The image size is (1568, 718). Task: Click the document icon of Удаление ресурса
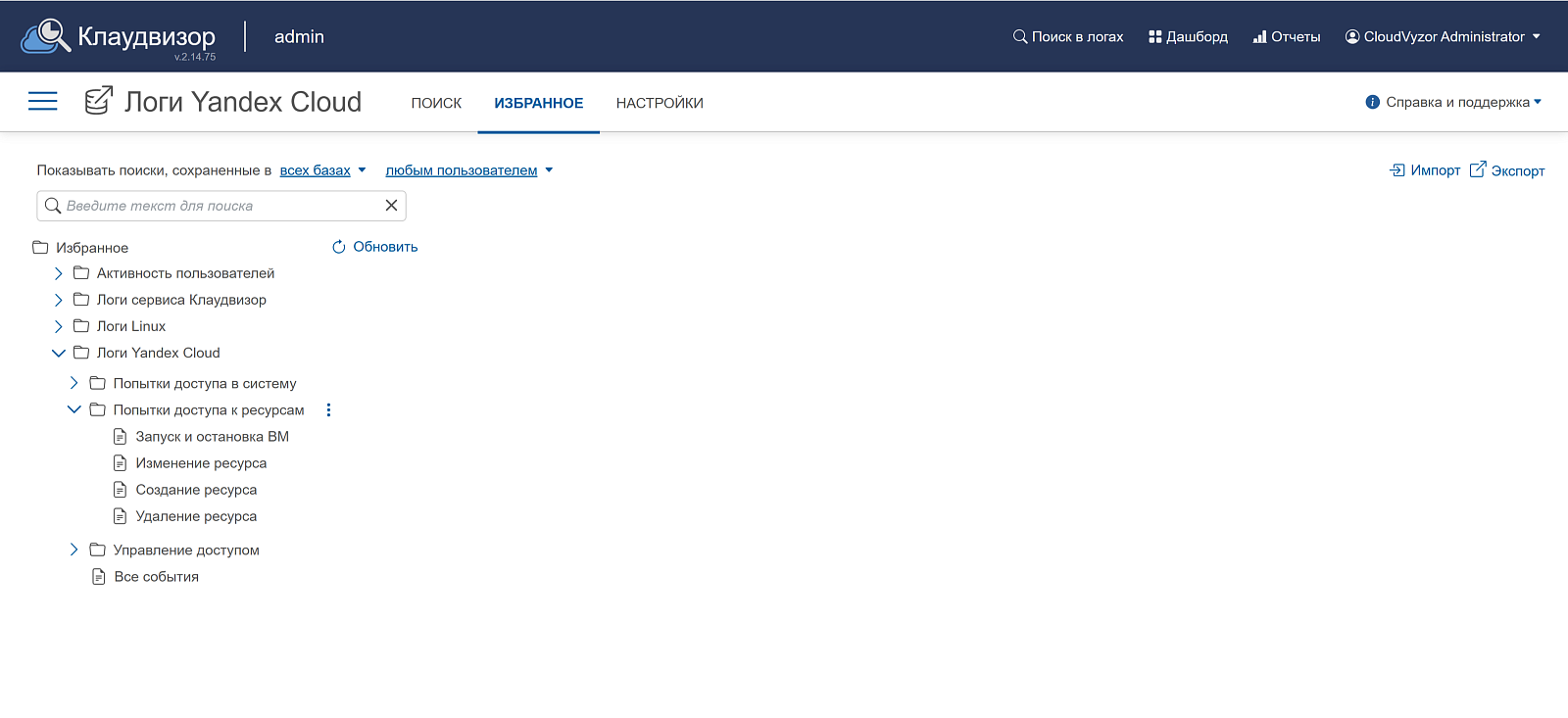point(121,515)
